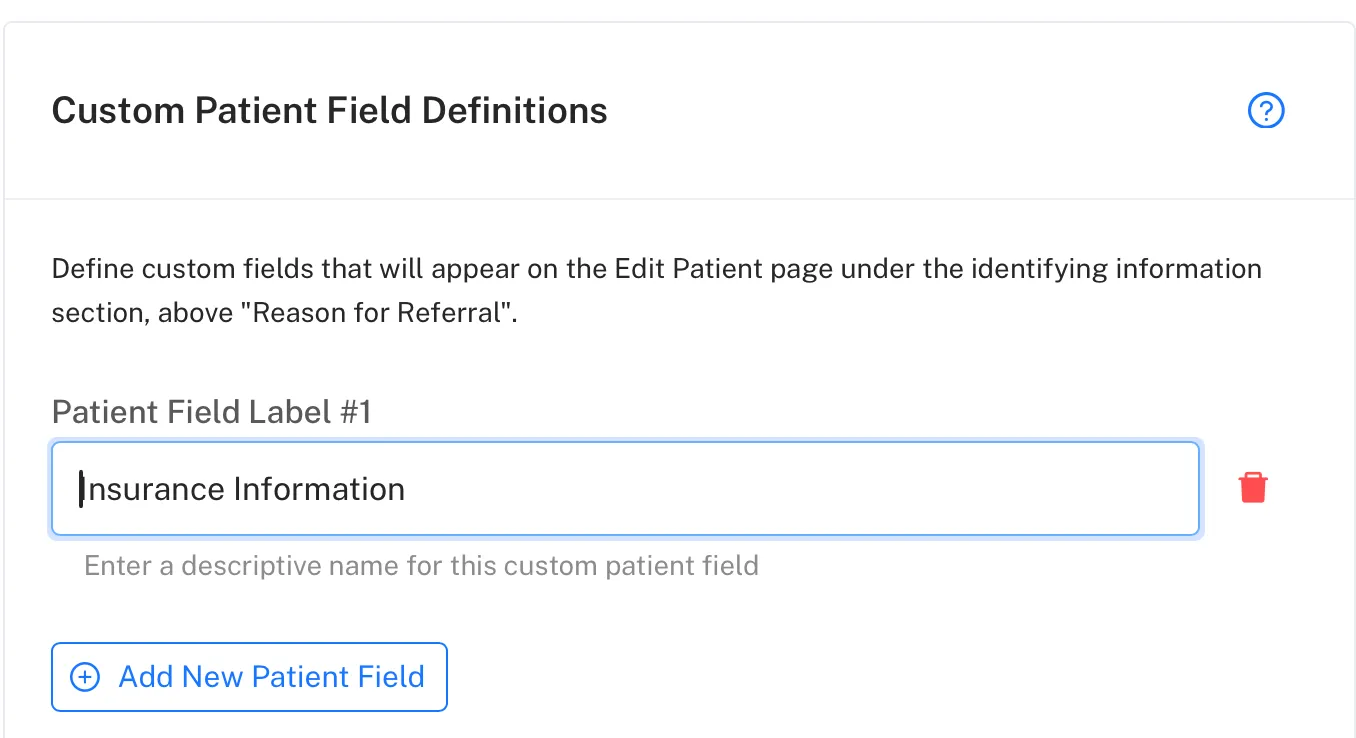Delete Patient Field Label #1 with trash icon
Viewport: 1356px width, 738px height.
click(1253, 488)
